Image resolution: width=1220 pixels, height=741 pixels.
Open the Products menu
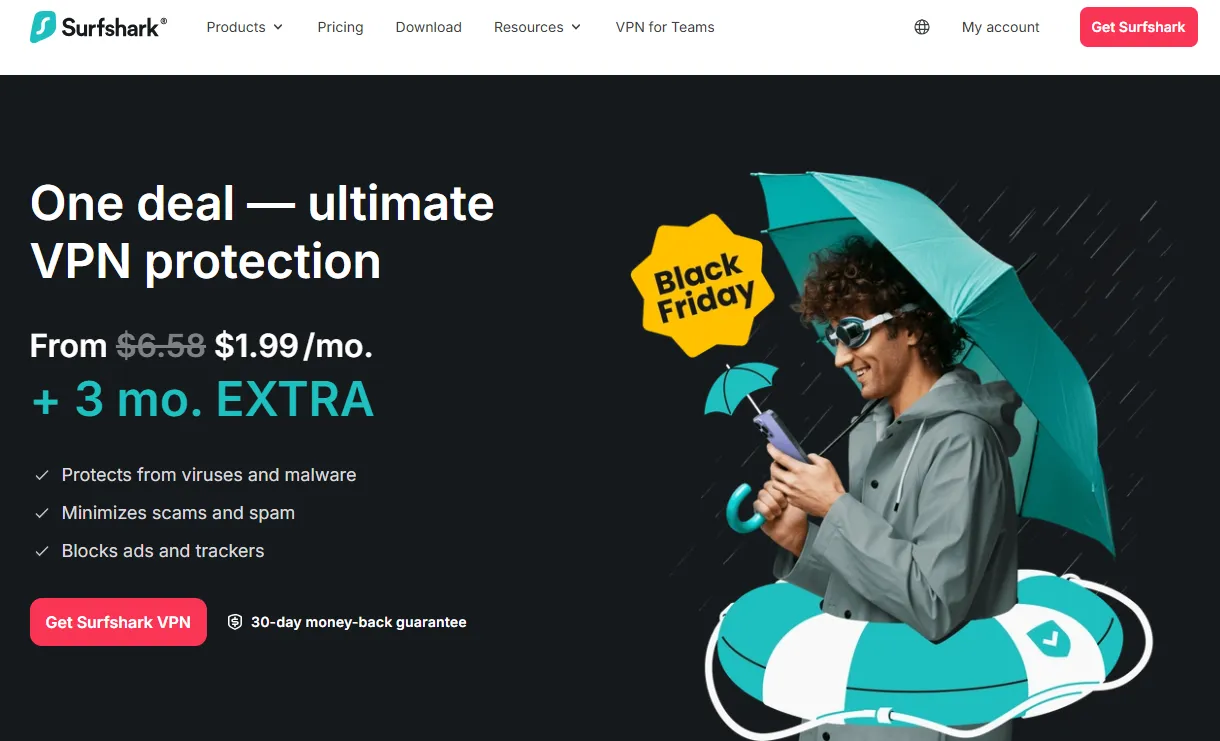coord(245,27)
